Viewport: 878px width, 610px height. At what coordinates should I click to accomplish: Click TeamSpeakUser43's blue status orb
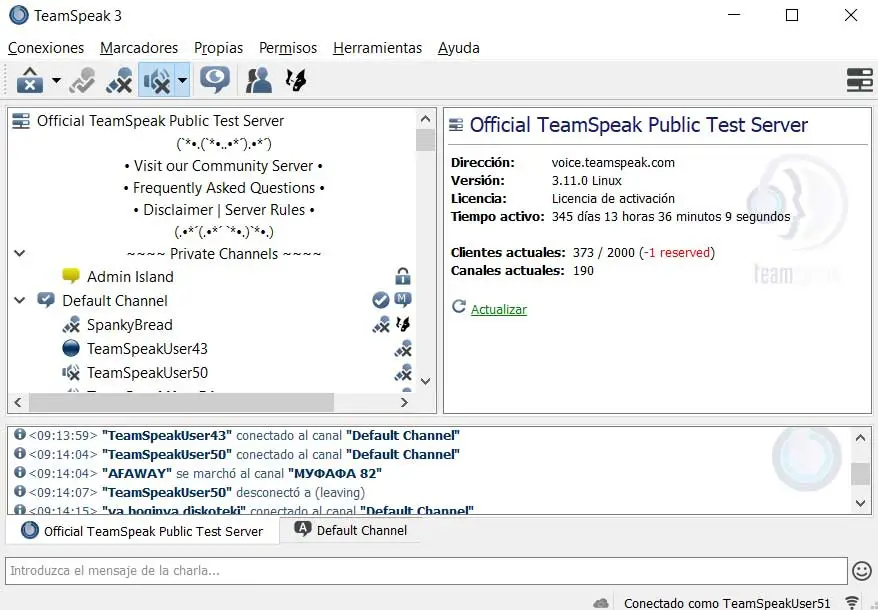click(x=71, y=348)
